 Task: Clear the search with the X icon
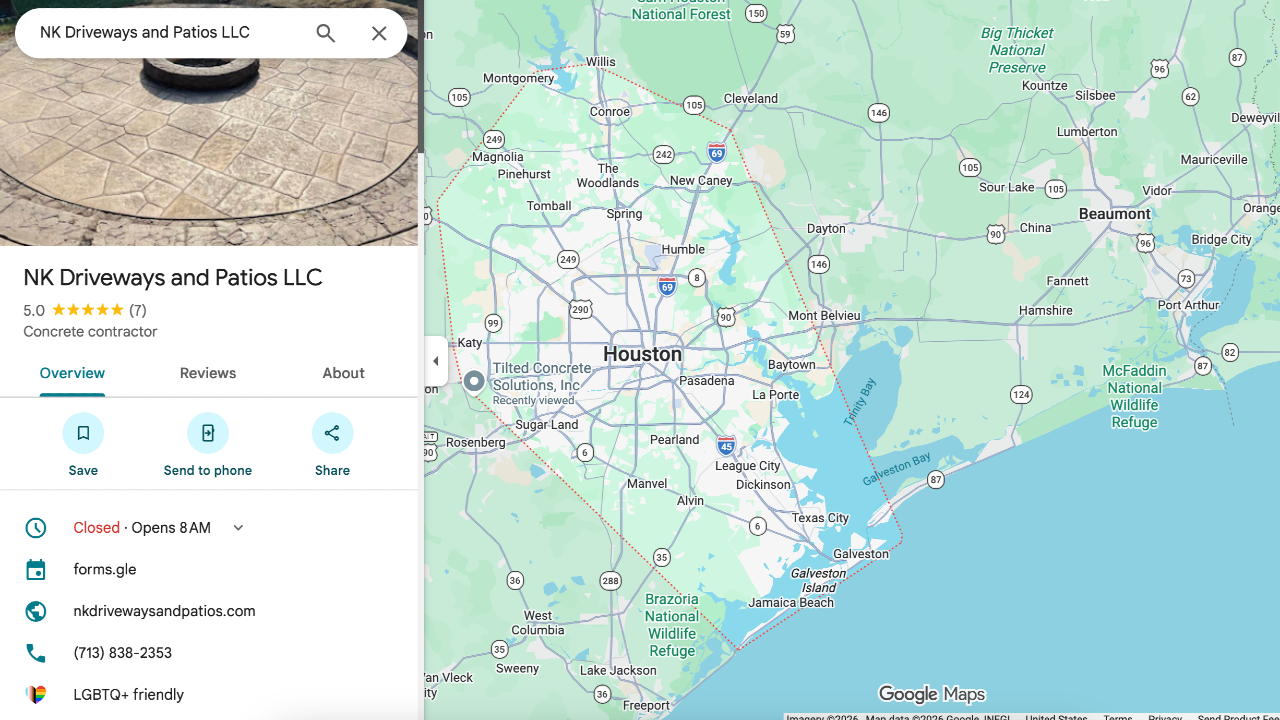coord(379,33)
